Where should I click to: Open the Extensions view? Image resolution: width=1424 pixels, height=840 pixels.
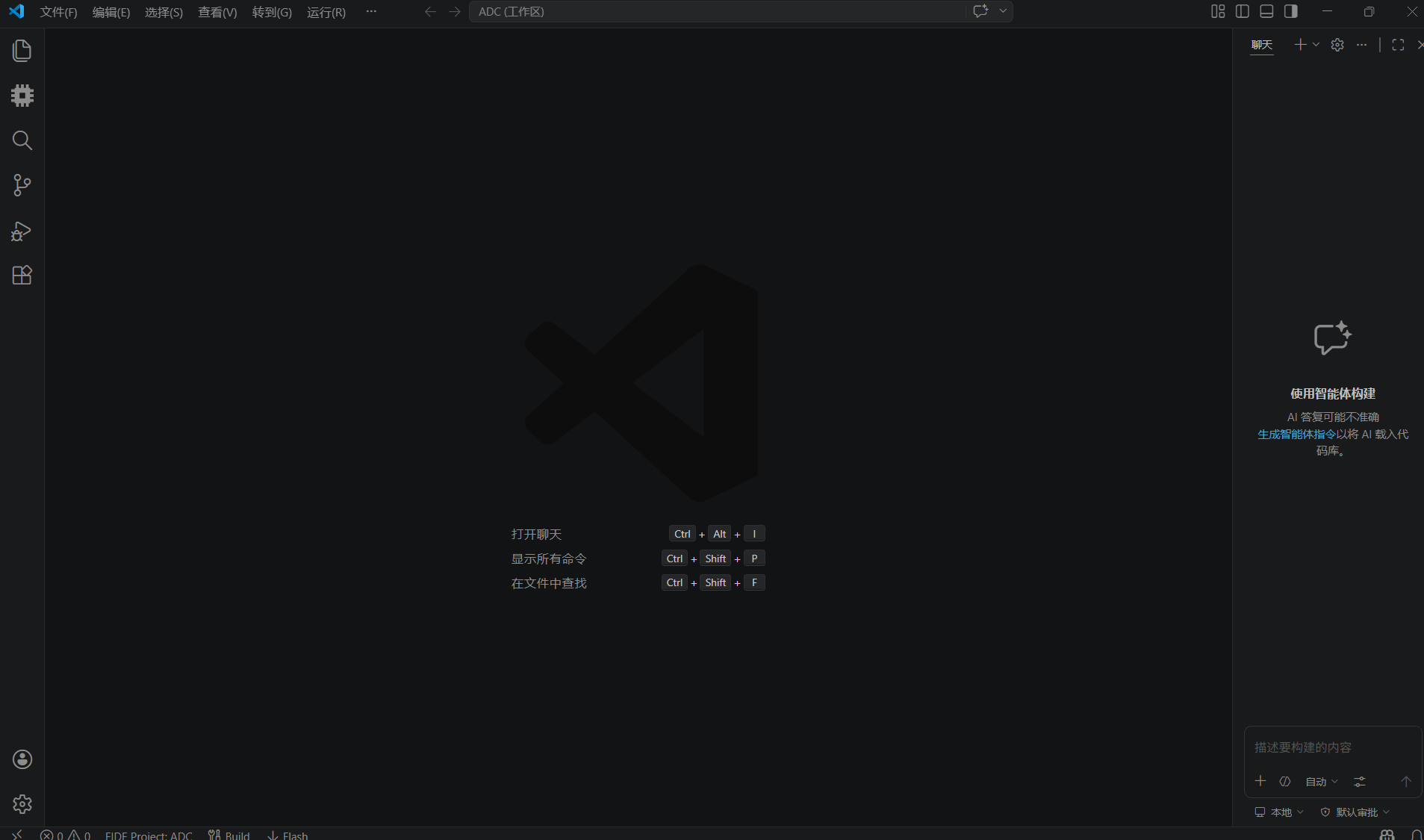click(x=22, y=276)
